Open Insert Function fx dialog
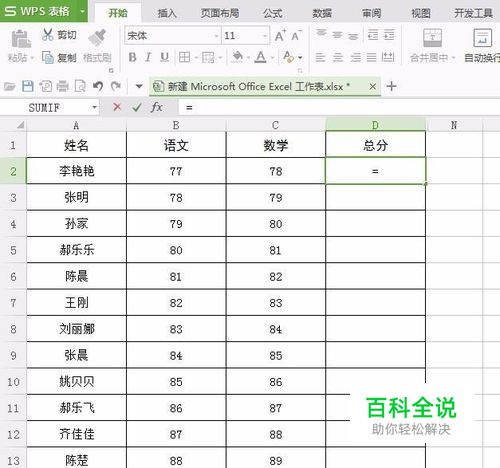The height and width of the screenshot is (468, 500). pyautogui.click(x=157, y=107)
